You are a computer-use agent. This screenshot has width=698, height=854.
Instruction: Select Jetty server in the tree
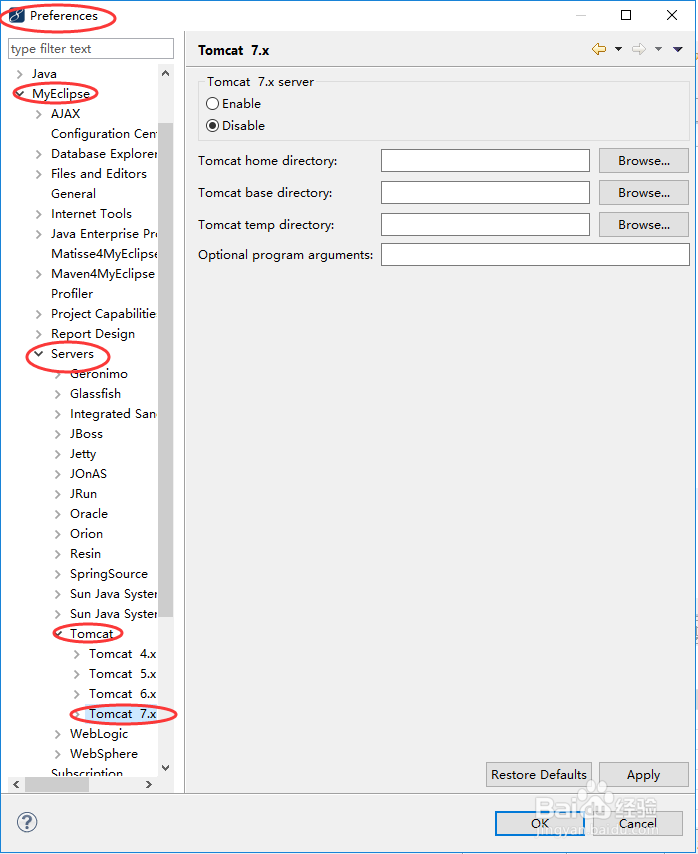[83, 454]
